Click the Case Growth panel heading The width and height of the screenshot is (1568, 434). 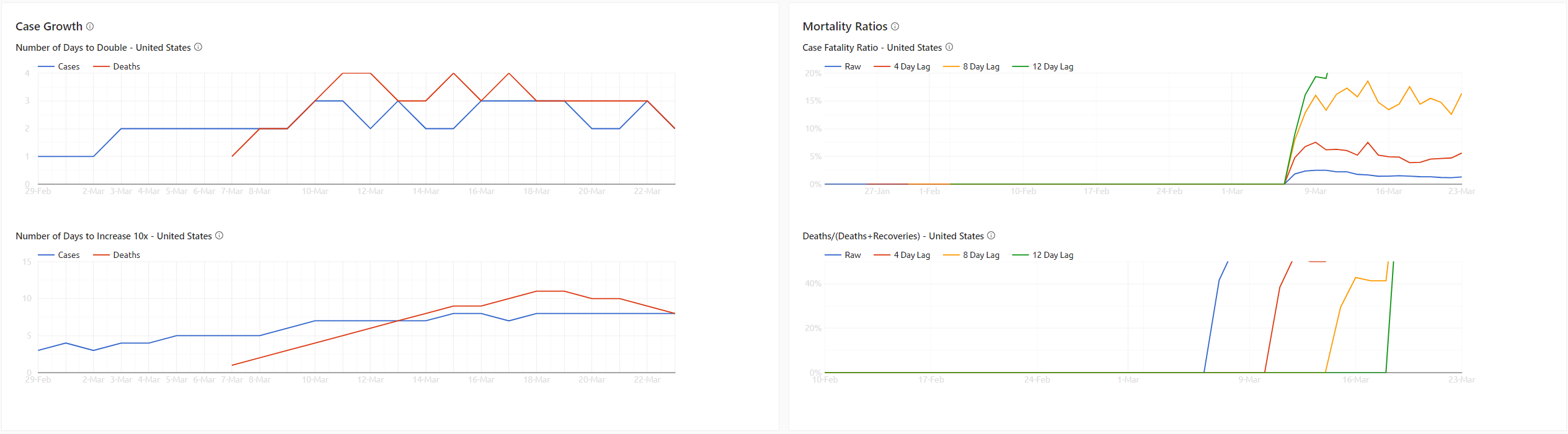tap(49, 27)
